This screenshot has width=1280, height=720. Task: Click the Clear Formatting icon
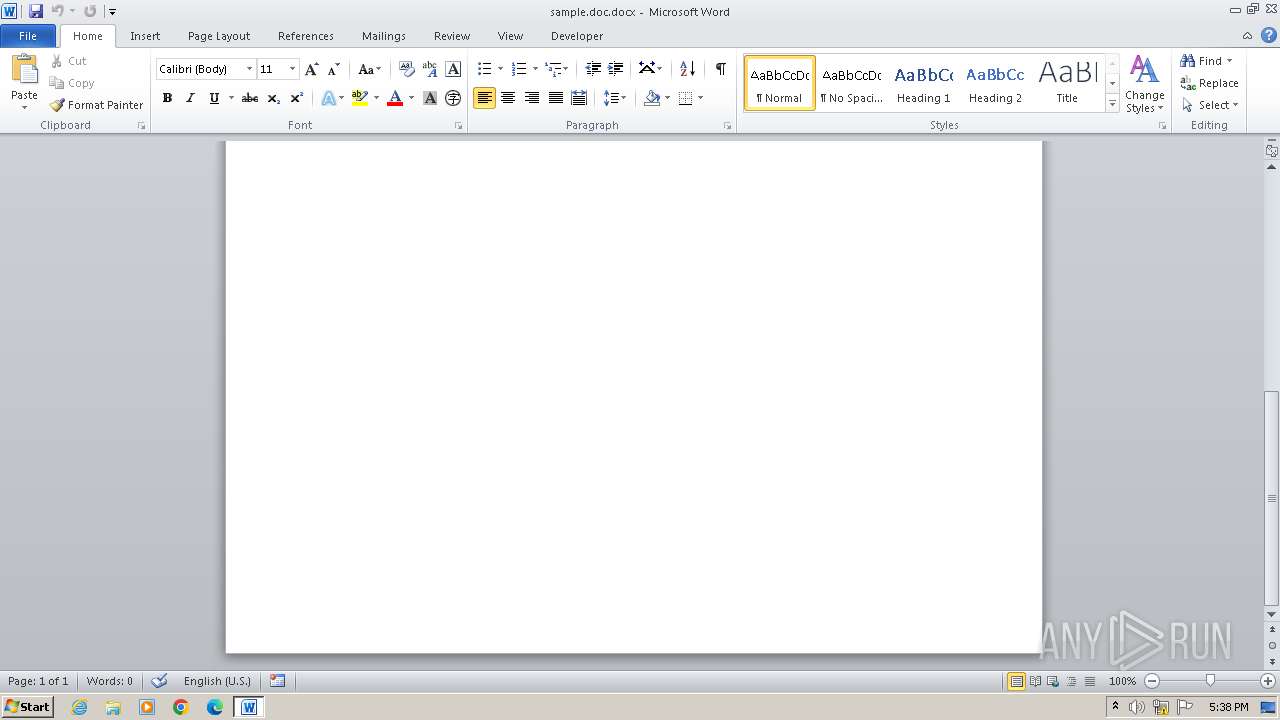coord(406,69)
